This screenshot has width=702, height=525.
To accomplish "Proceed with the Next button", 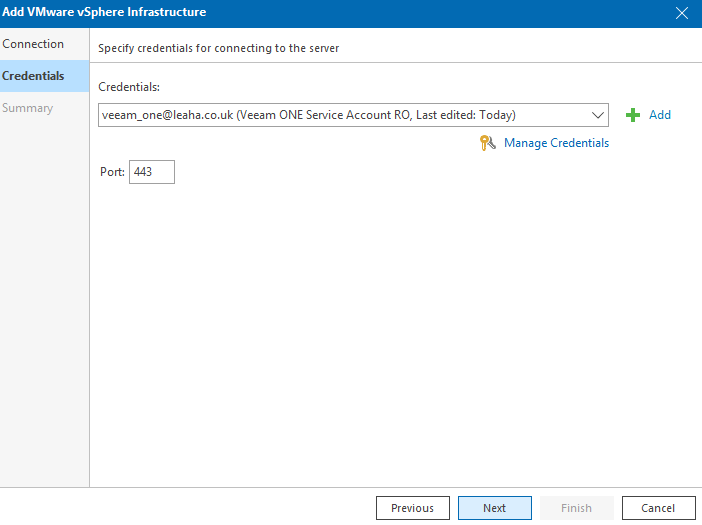I will click(x=495, y=508).
